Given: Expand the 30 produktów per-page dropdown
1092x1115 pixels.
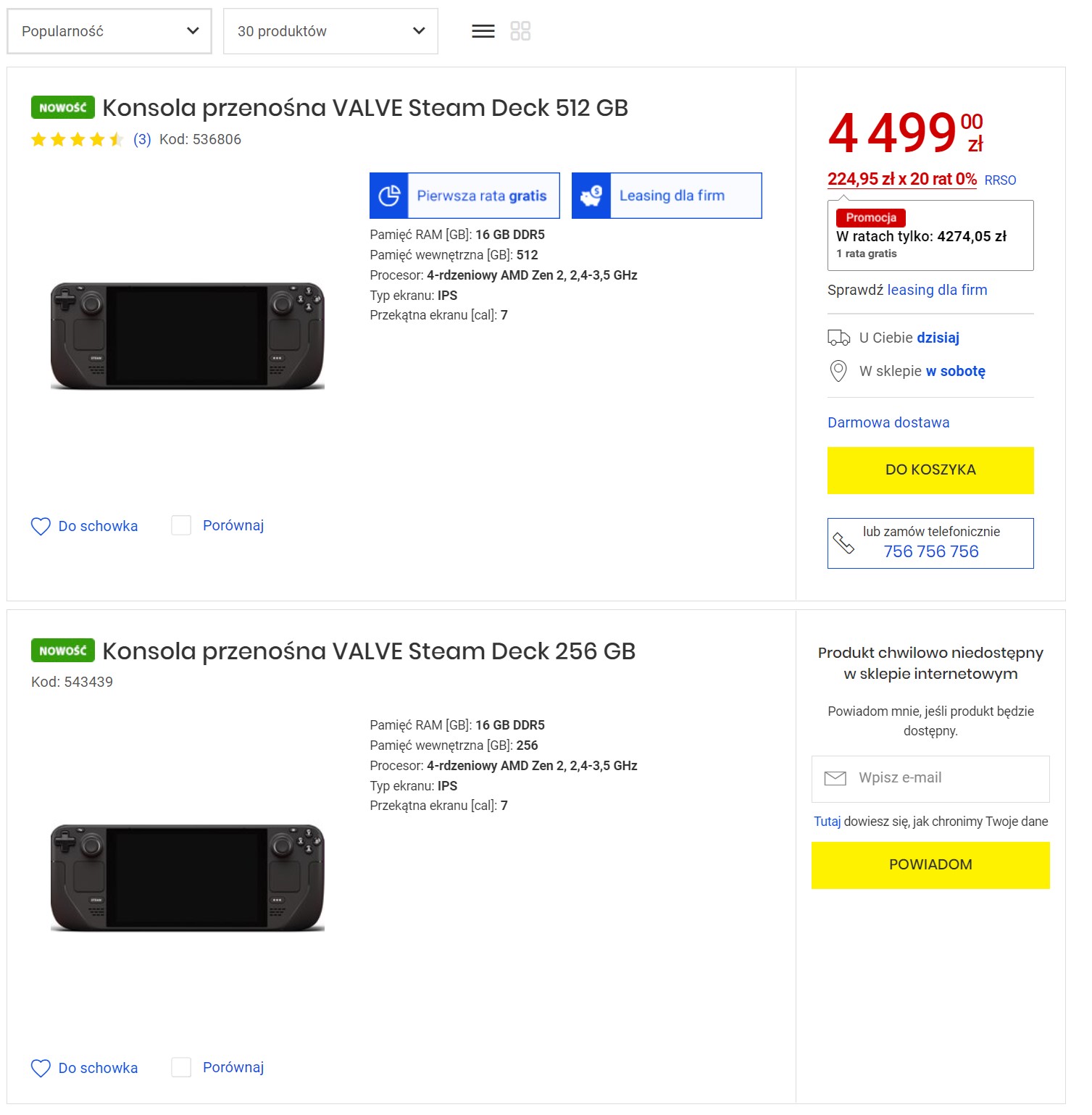Looking at the screenshot, I should (x=330, y=31).
